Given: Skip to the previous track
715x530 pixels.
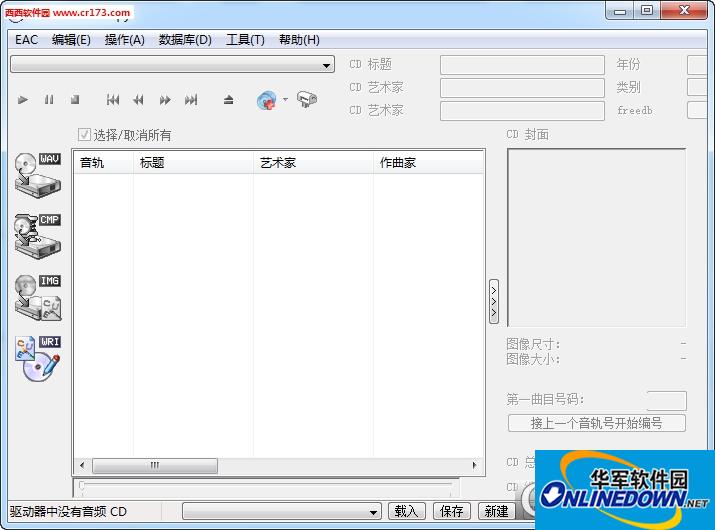Looking at the screenshot, I should pyautogui.click(x=113, y=99).
